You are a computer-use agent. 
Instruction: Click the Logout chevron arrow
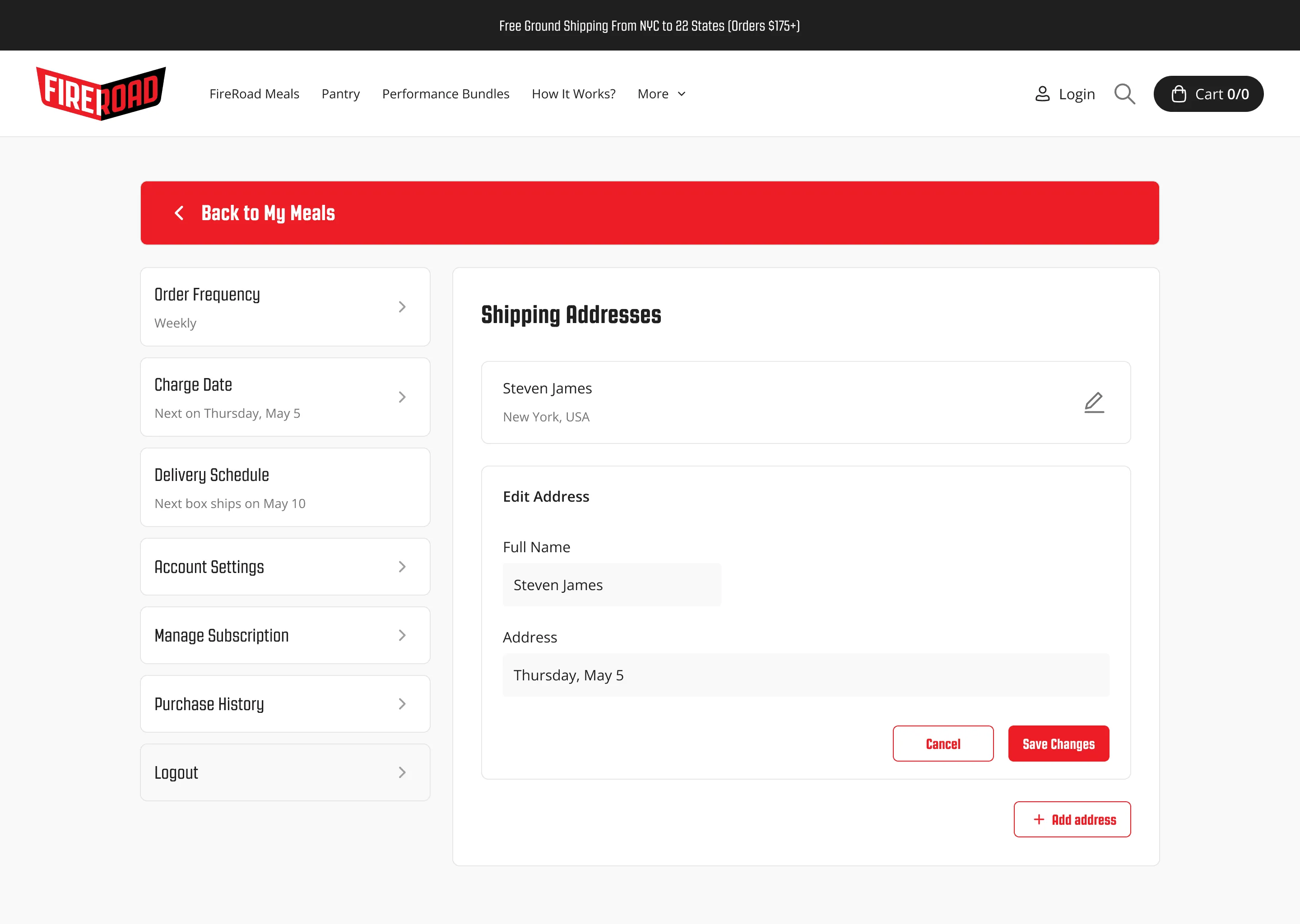pyautogui.click(x=402, y=773)
